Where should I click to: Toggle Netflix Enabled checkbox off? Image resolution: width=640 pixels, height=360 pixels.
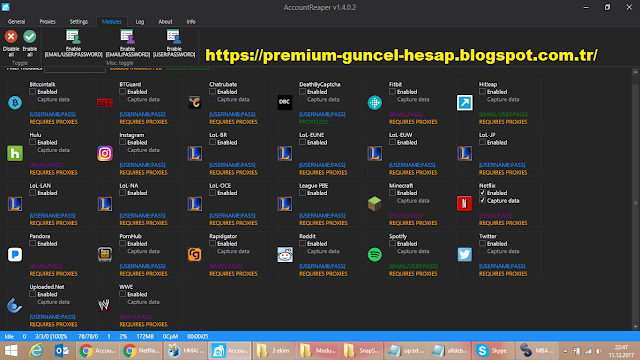click(482, 193)
